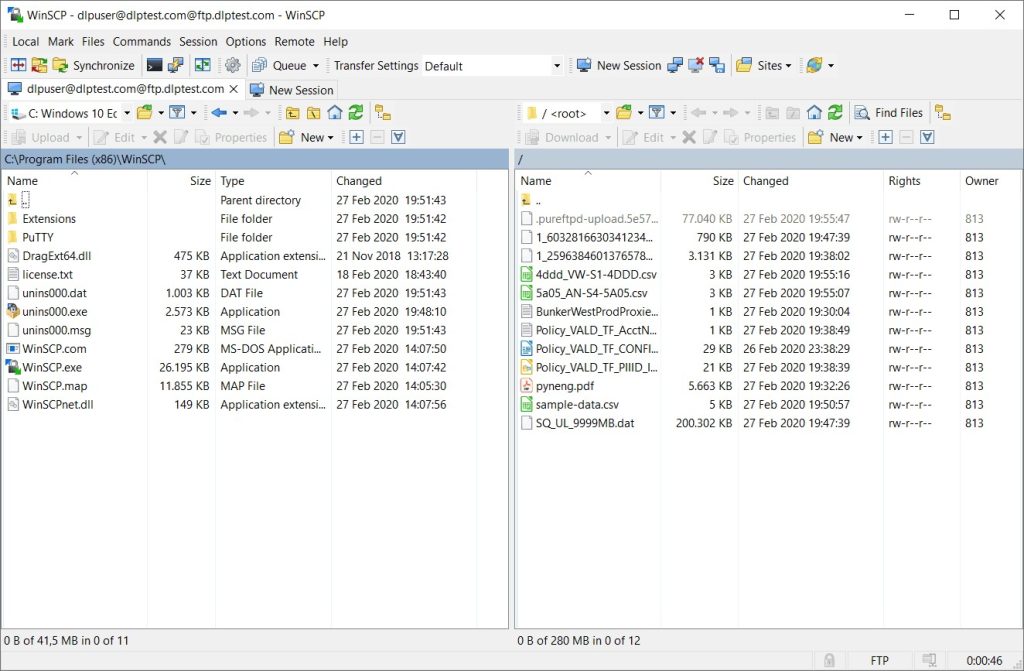The width and height of the screenshot is (1024, 671).
Task: Sort local files by Name column
Action: coord(75,181)
